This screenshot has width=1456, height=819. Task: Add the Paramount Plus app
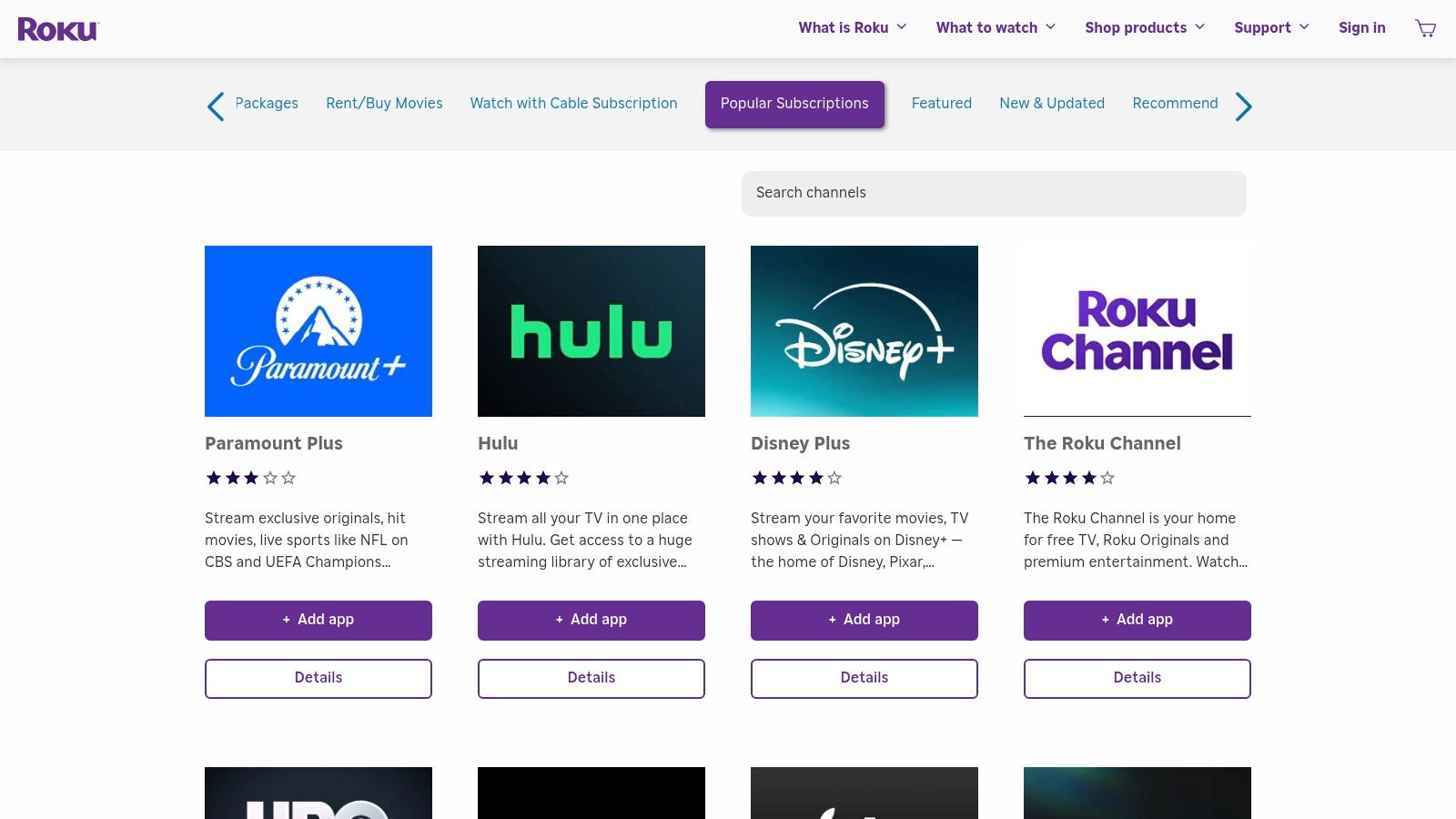(x=318, y=620)
